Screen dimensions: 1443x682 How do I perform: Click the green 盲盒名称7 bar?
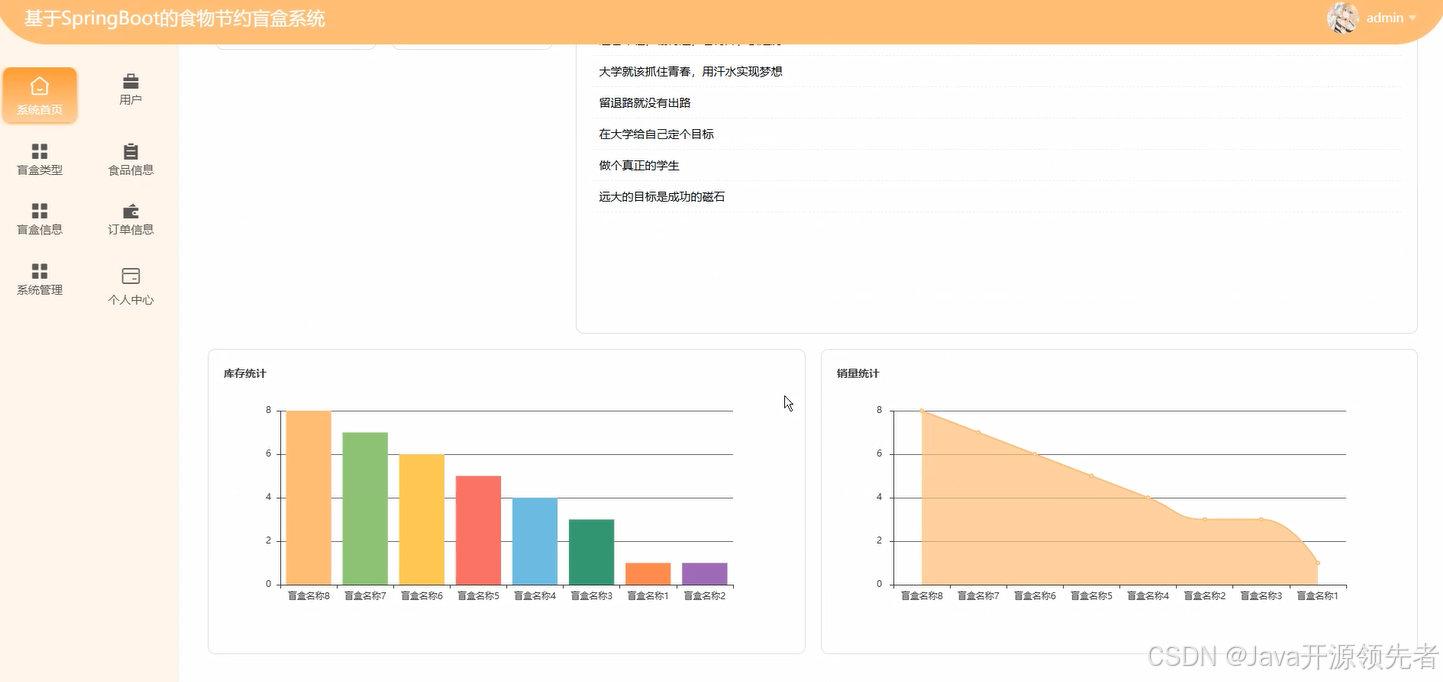(x=365, y=509)
